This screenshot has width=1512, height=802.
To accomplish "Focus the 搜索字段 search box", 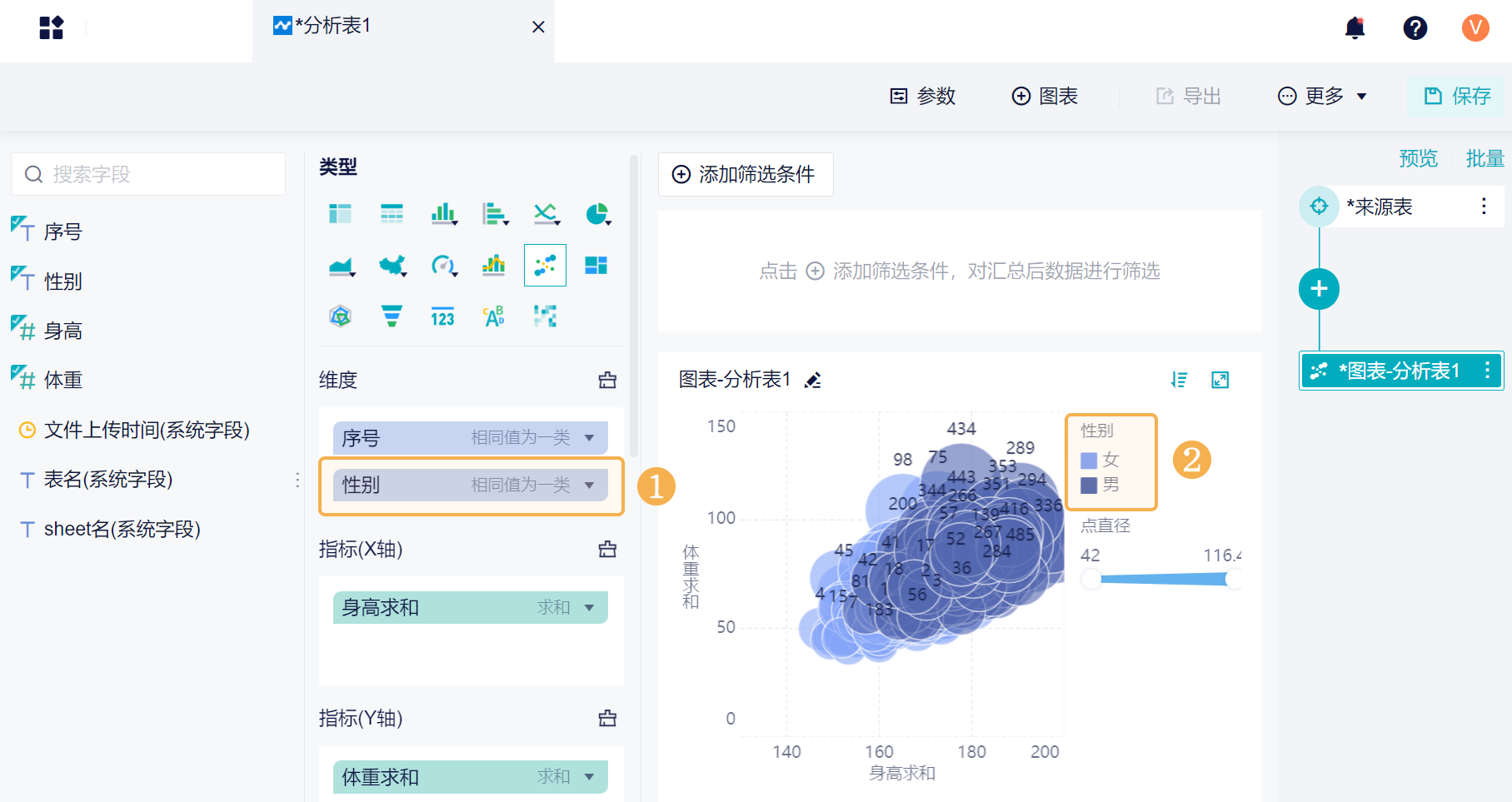I will point(148,174).
